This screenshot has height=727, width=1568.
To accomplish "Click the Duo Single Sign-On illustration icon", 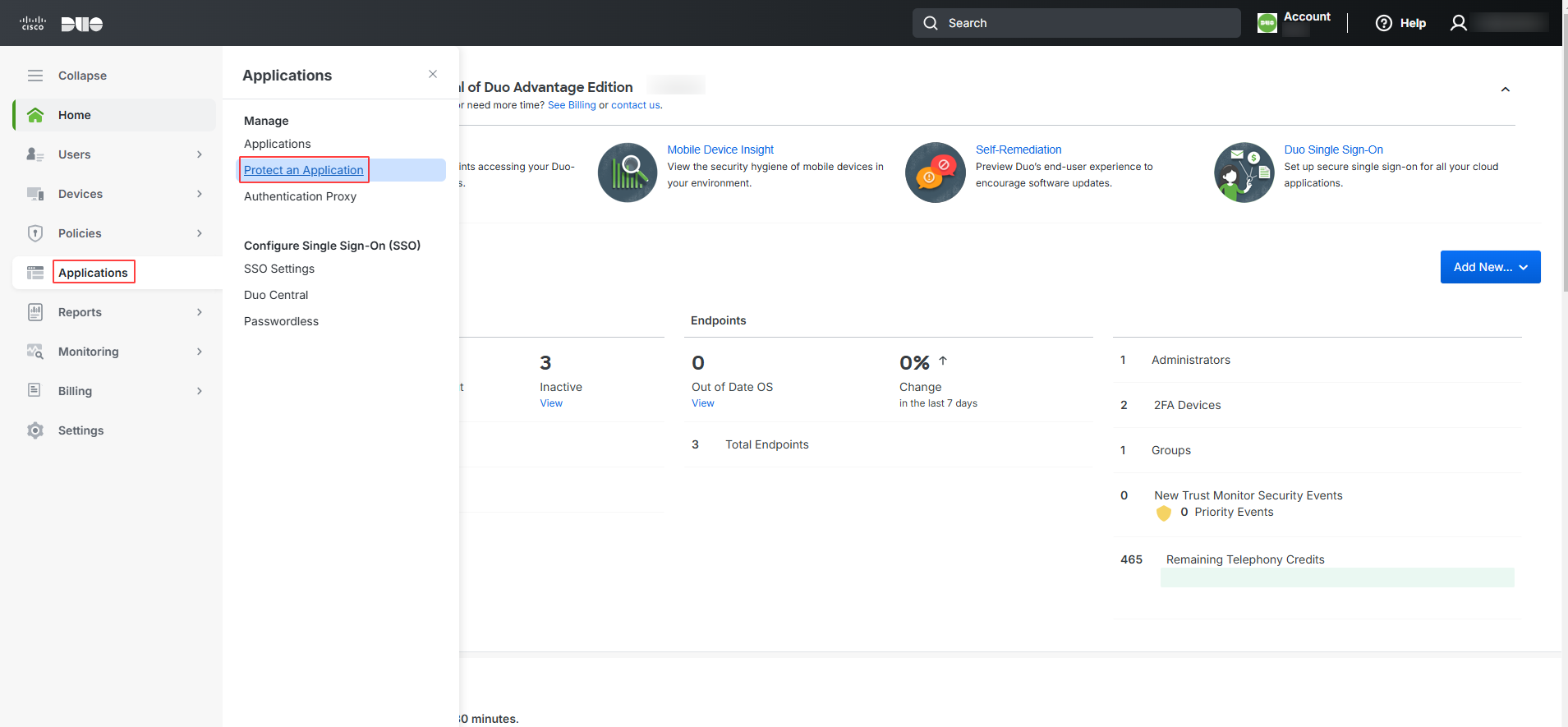I will coord(1244,173).
